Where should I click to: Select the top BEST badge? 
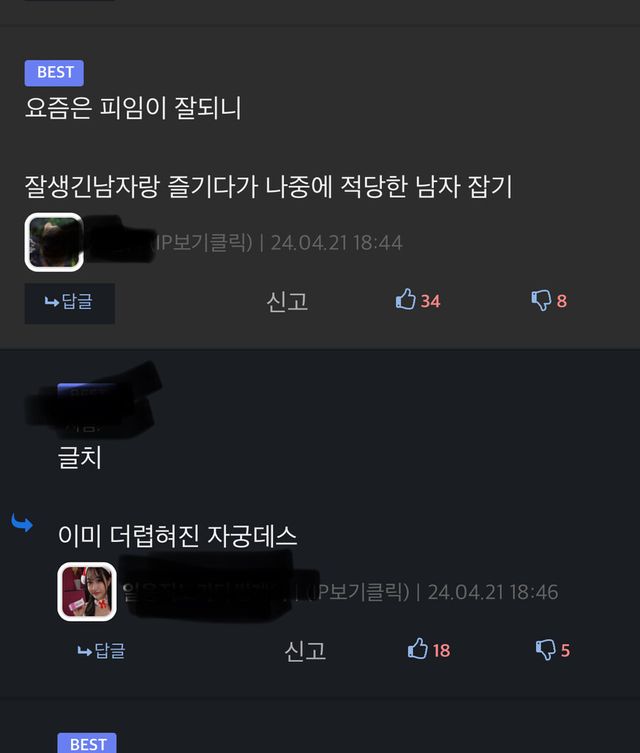click(x=54, y=73)
